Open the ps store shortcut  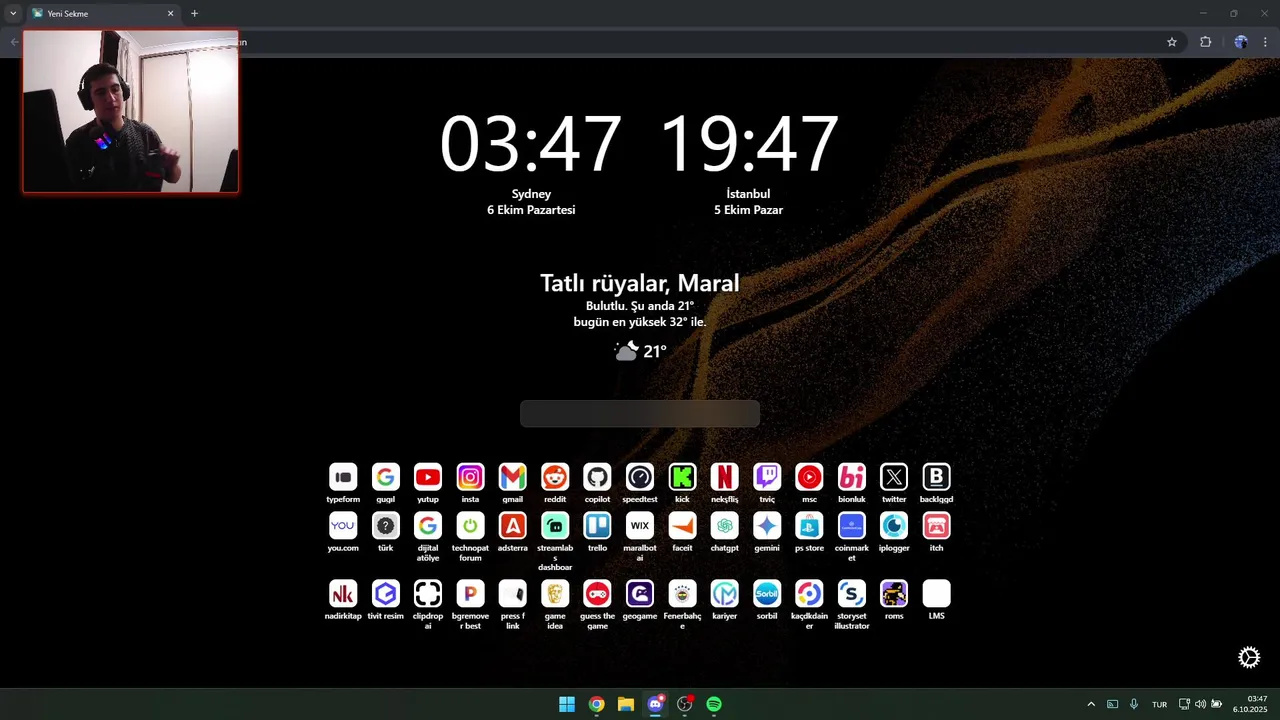(x=809, y=525)
